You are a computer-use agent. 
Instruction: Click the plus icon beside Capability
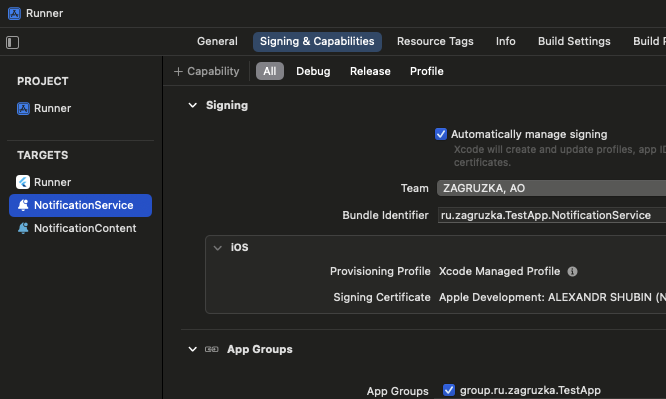pos(178,71)
